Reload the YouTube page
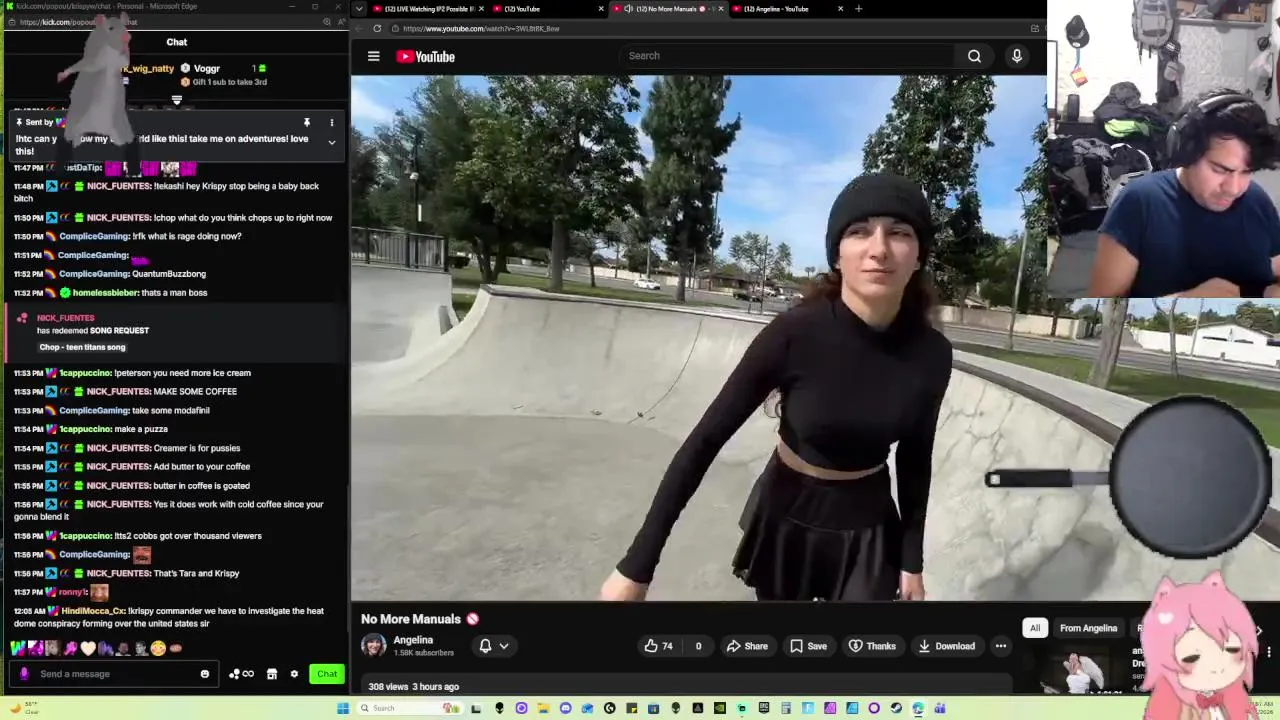This screenshot has width=1280, height=720. pos(377,29)
